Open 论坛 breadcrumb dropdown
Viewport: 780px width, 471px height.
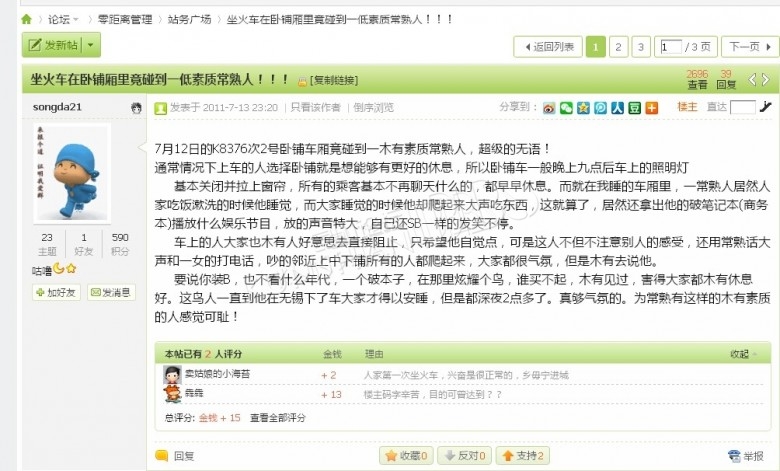click(x=63, y=19)
